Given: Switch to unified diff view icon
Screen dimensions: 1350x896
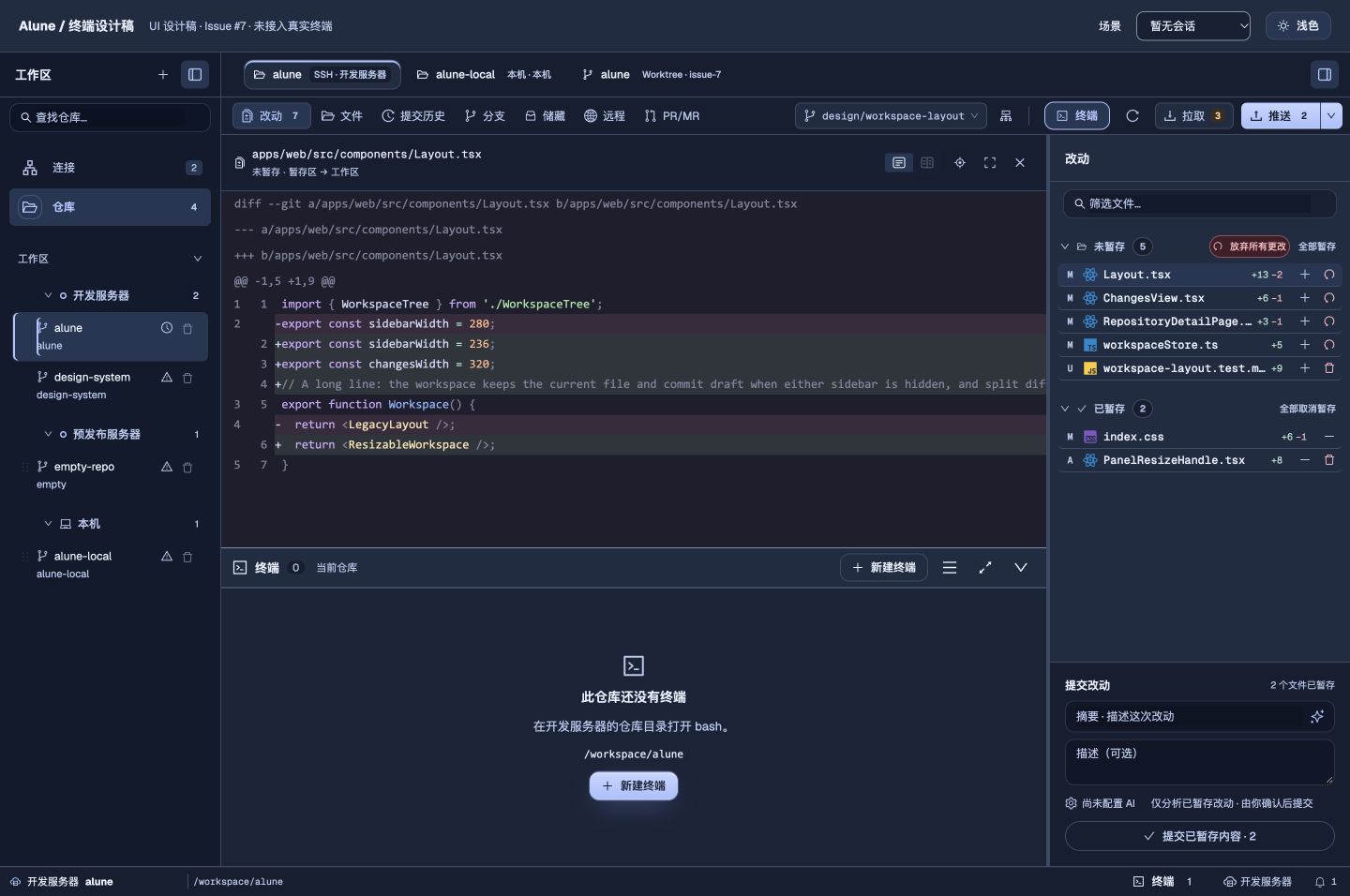Looking at the screenshot, I should (x=899, y=162).
